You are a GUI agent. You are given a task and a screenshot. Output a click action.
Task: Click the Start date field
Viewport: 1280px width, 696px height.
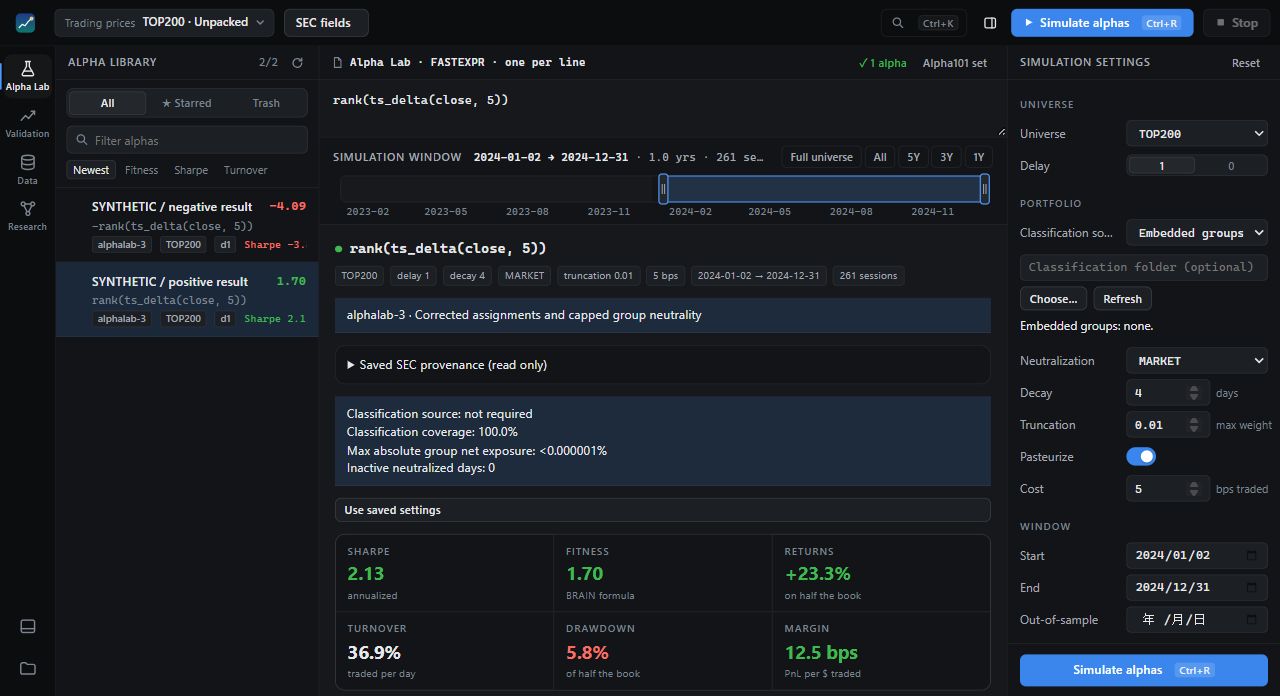click(x=1197, y=555)
